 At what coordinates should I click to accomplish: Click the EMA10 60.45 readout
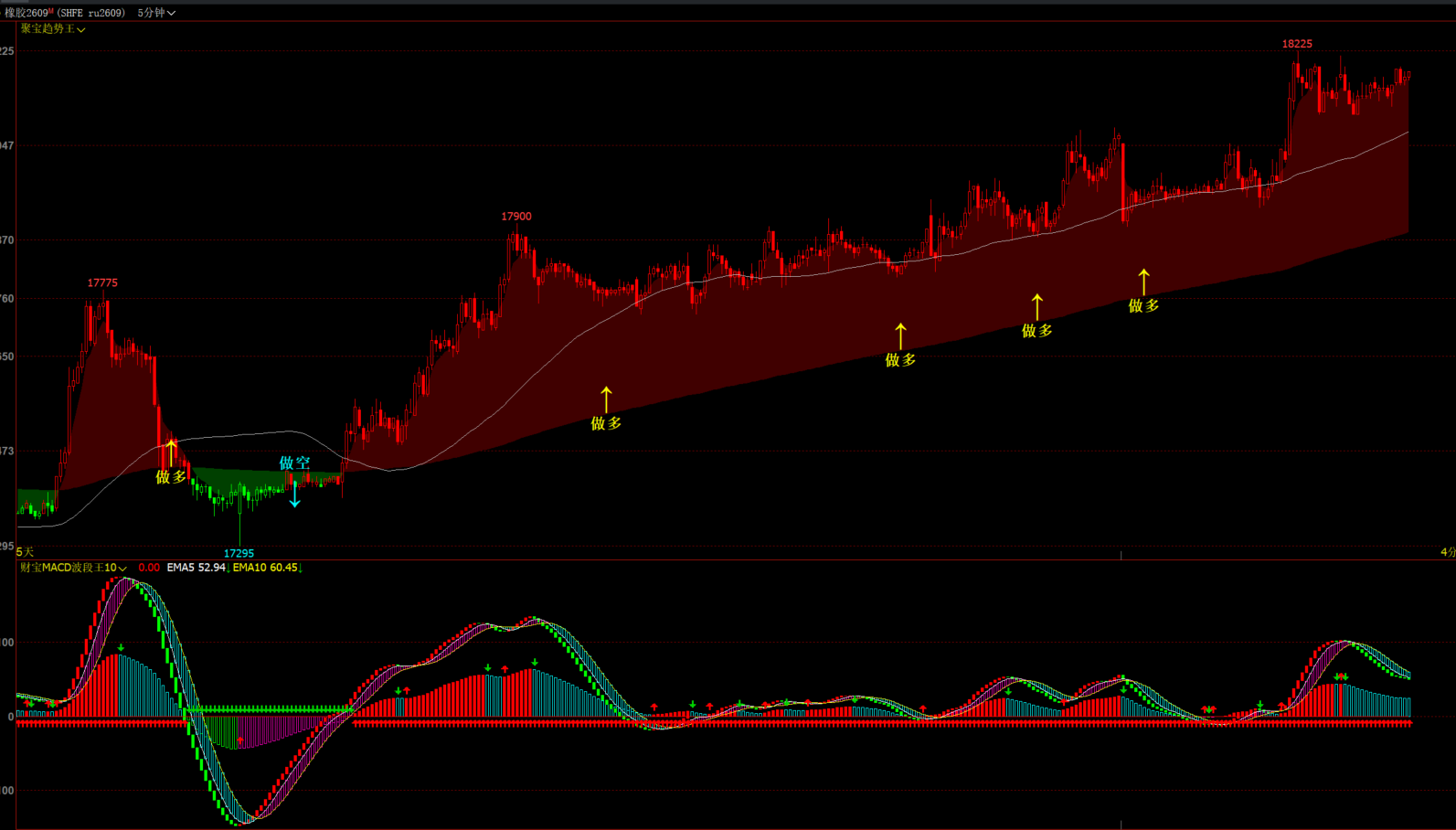[x=265, y=568]
